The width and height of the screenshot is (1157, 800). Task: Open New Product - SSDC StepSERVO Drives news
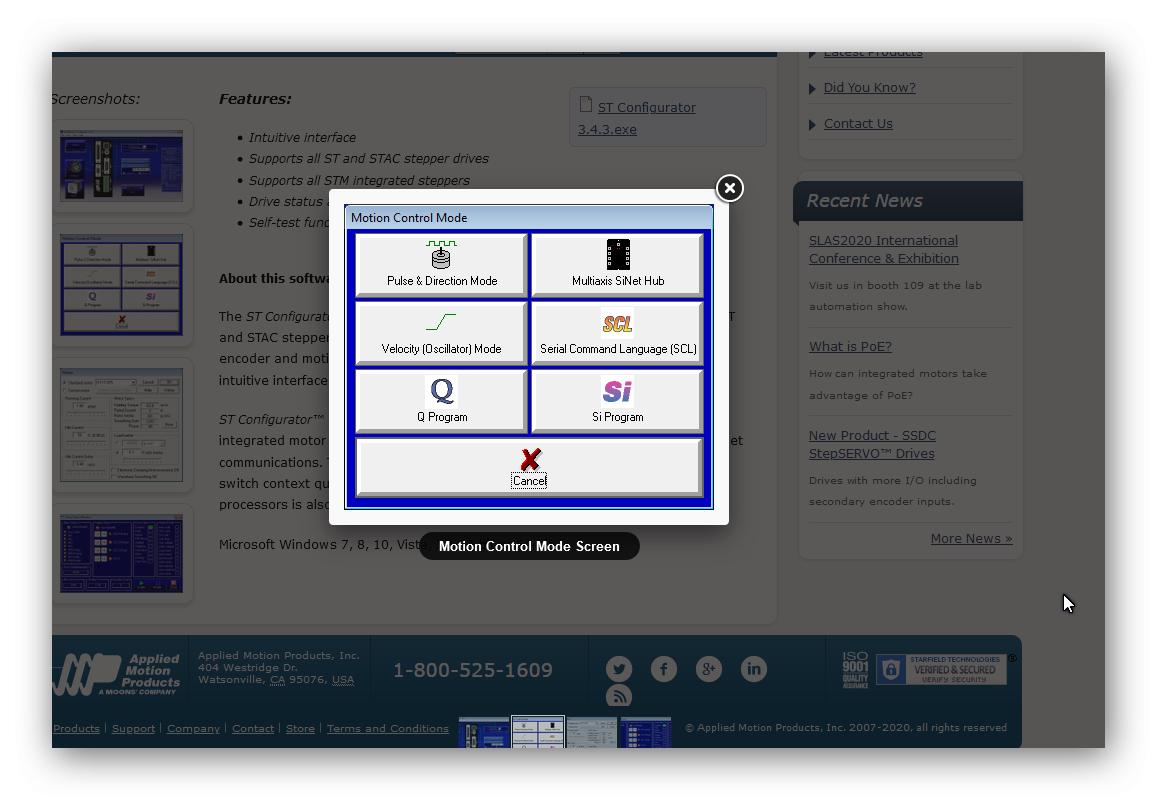[872, 444]
